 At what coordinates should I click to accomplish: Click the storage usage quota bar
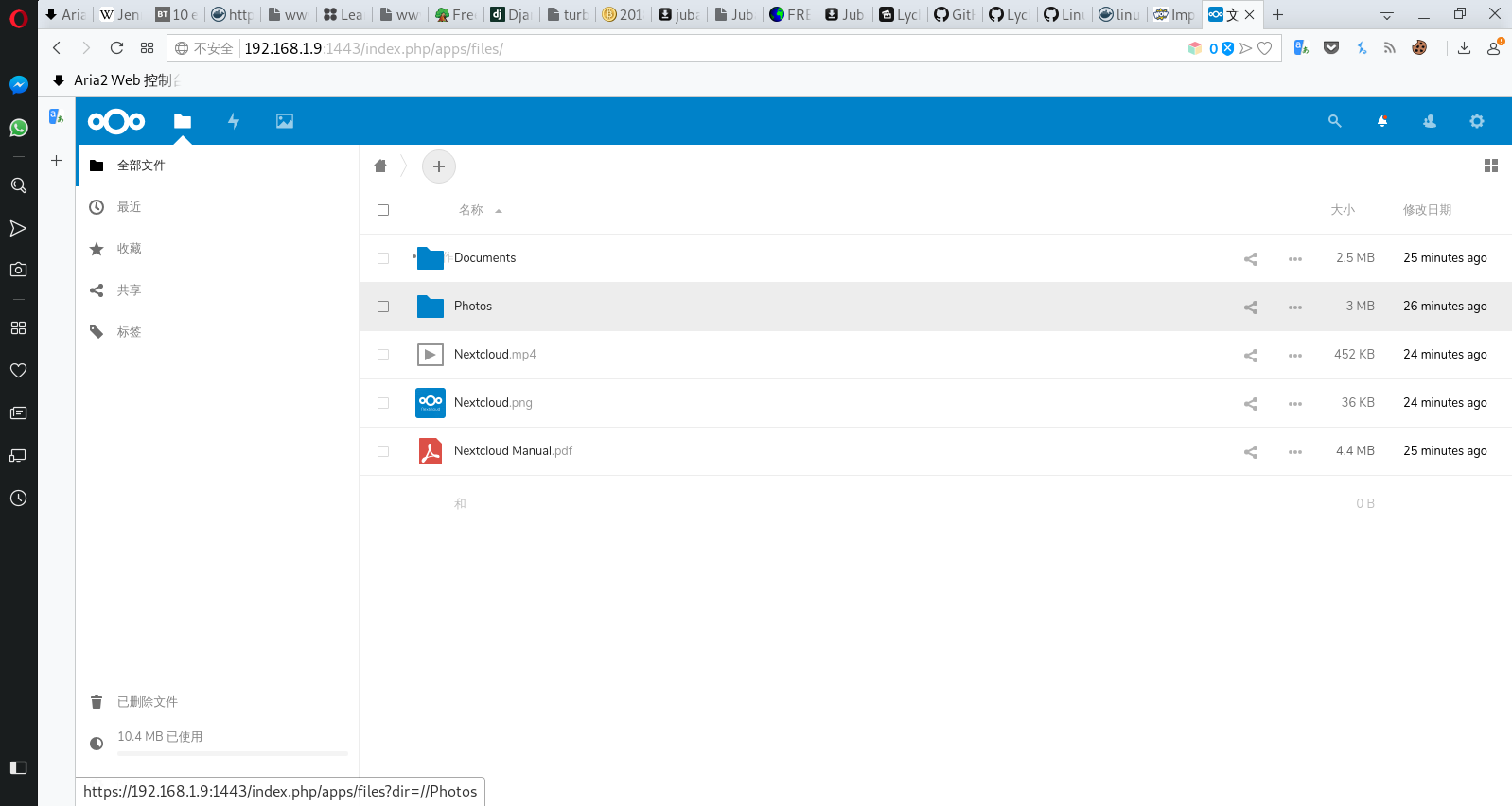click(x=233, y=753)
